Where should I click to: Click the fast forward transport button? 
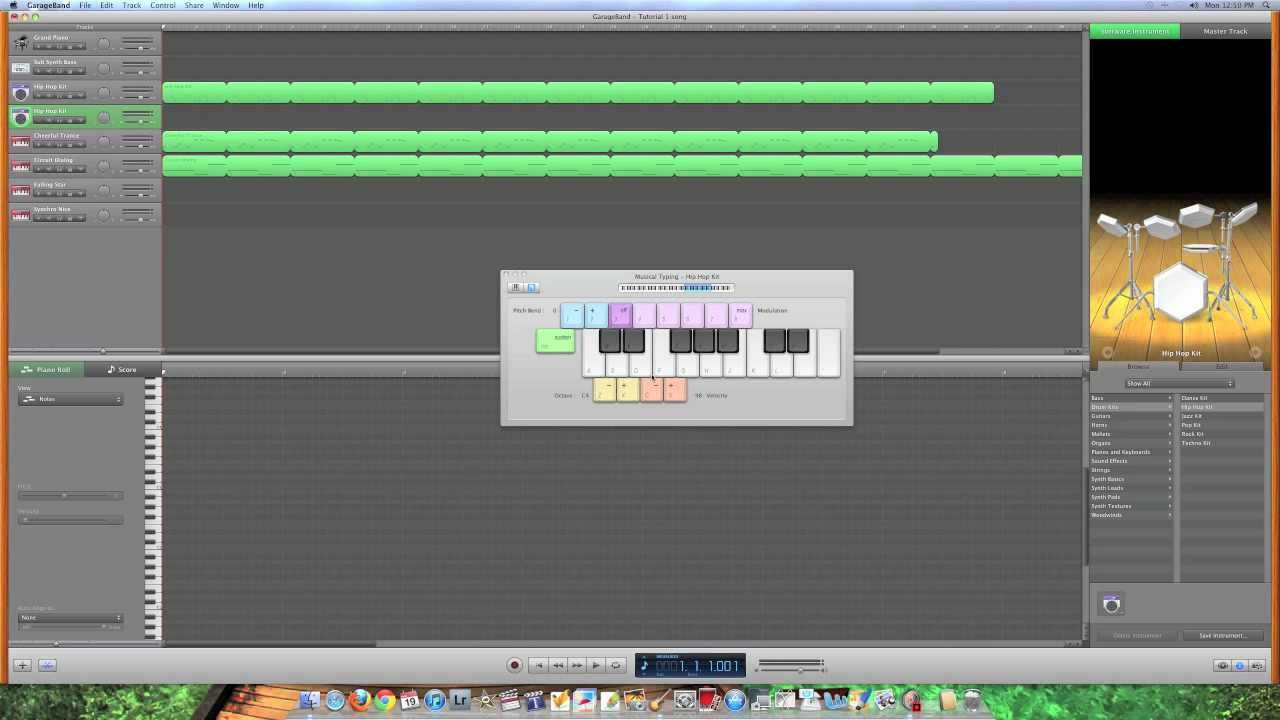tap(577, 665)
